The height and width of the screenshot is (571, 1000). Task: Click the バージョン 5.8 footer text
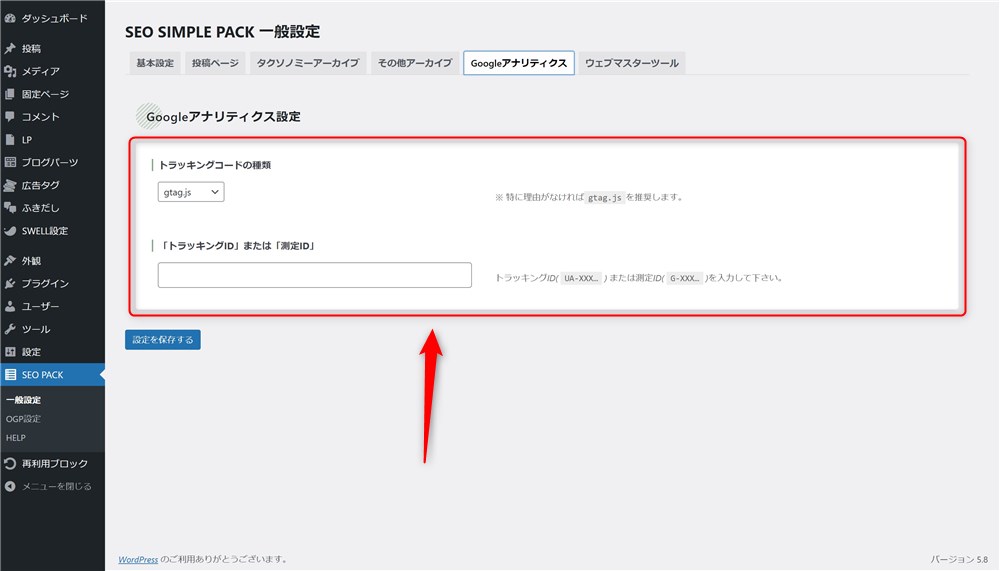(959, 560)
